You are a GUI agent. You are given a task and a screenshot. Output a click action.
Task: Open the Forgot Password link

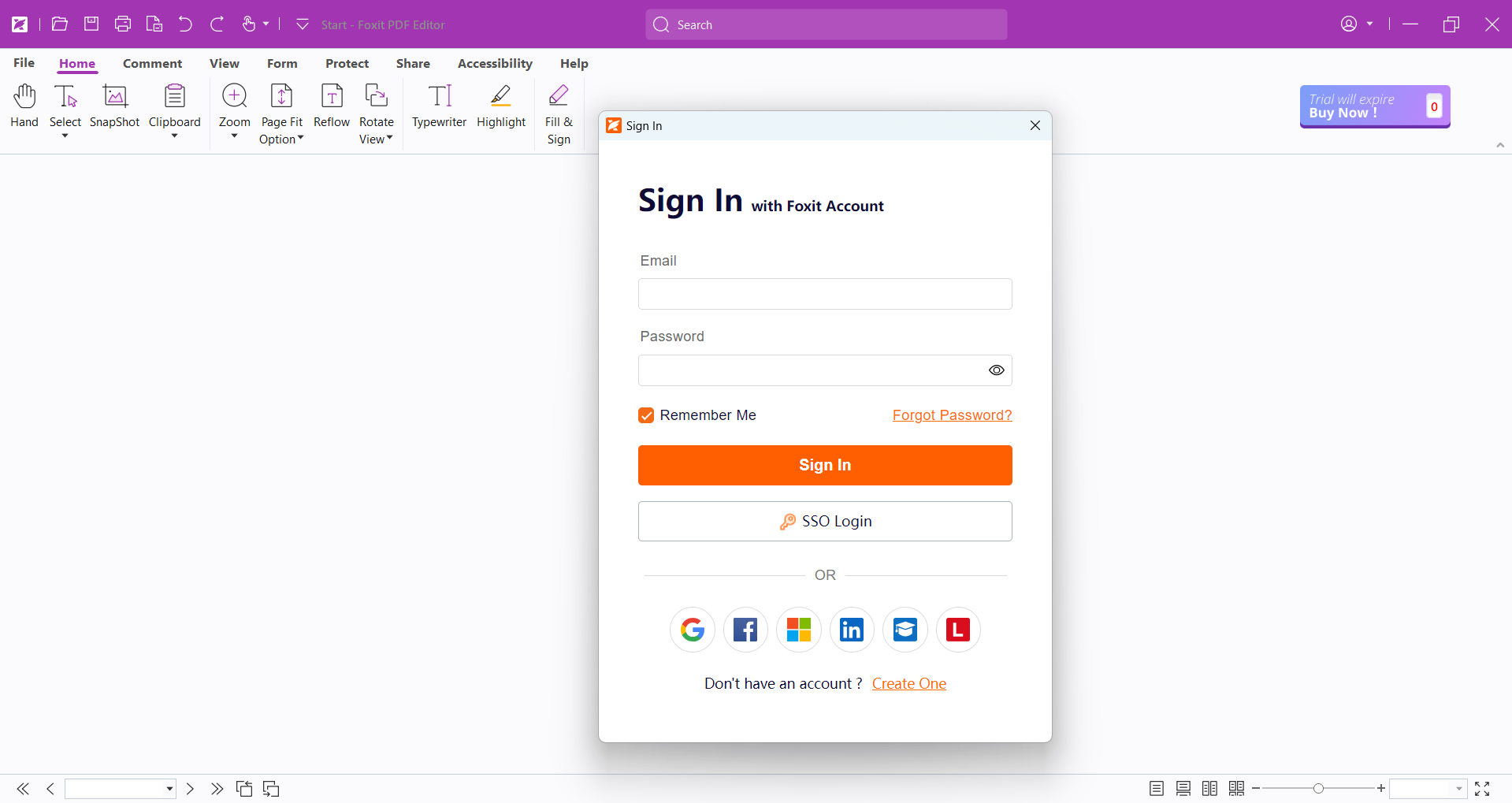click(952, 415)
